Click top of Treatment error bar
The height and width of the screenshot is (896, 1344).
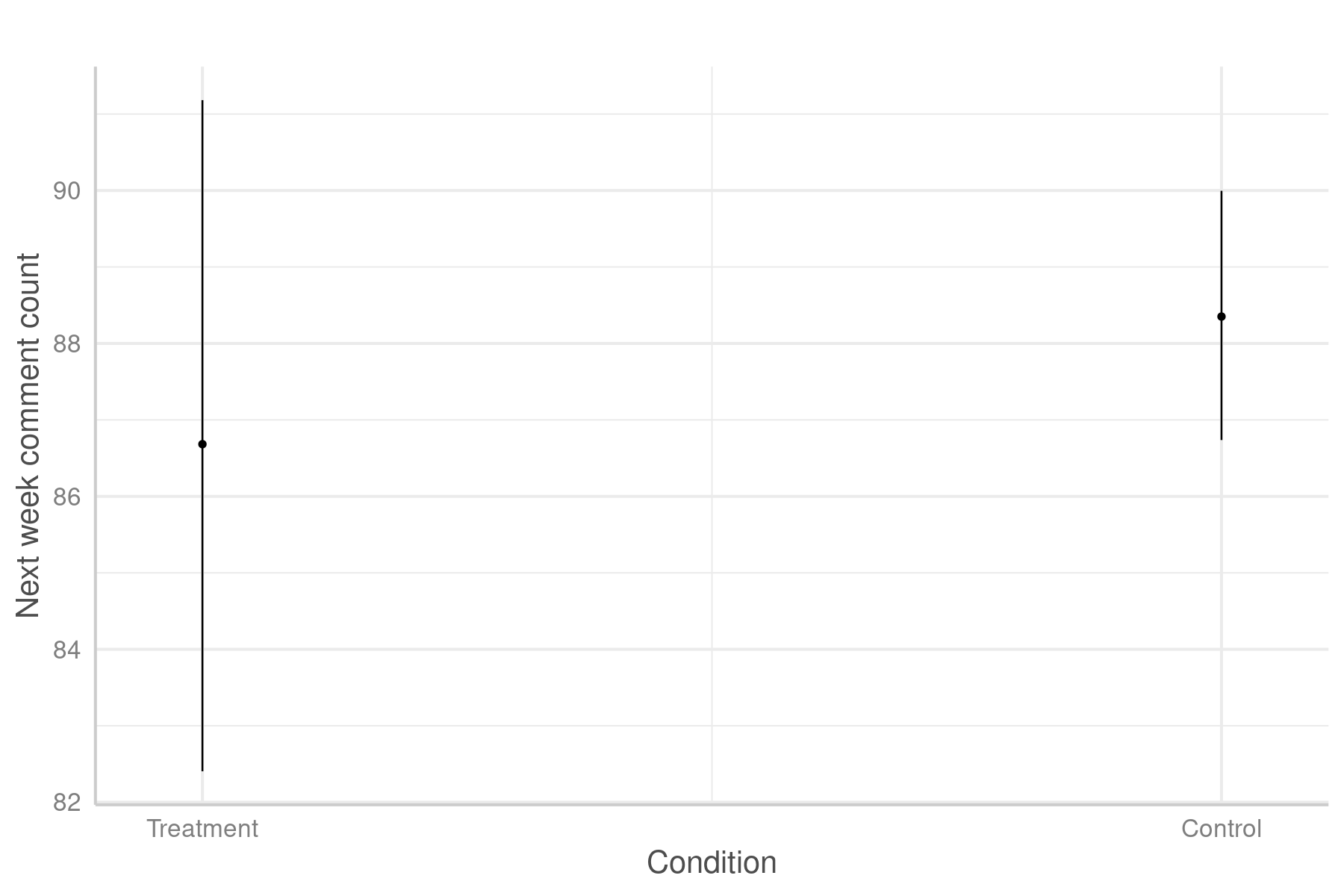click(202, 100)
